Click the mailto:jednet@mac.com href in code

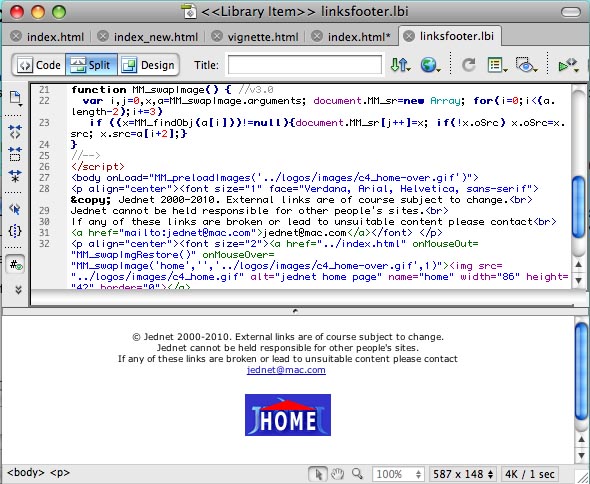click(187, 233)
